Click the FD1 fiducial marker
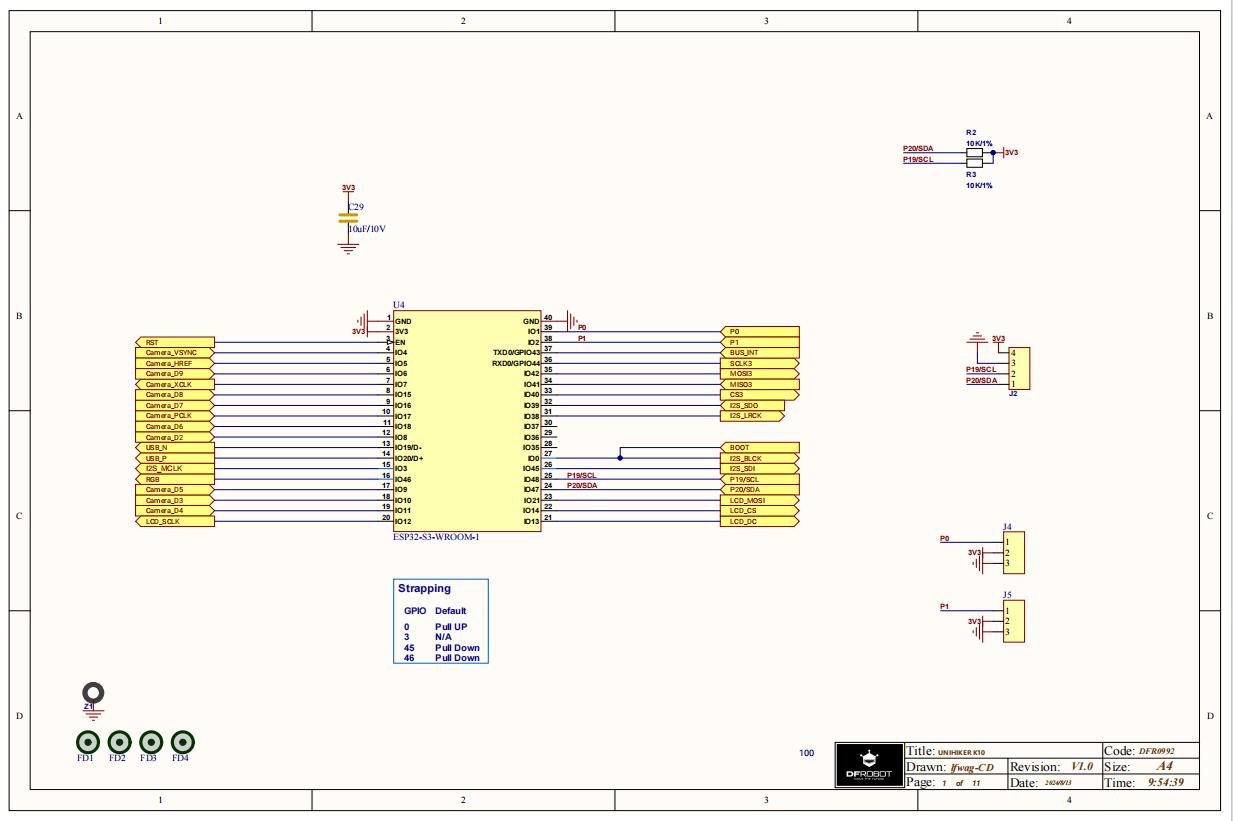Viewport: 1233px width, 821px height. [88, 742]
